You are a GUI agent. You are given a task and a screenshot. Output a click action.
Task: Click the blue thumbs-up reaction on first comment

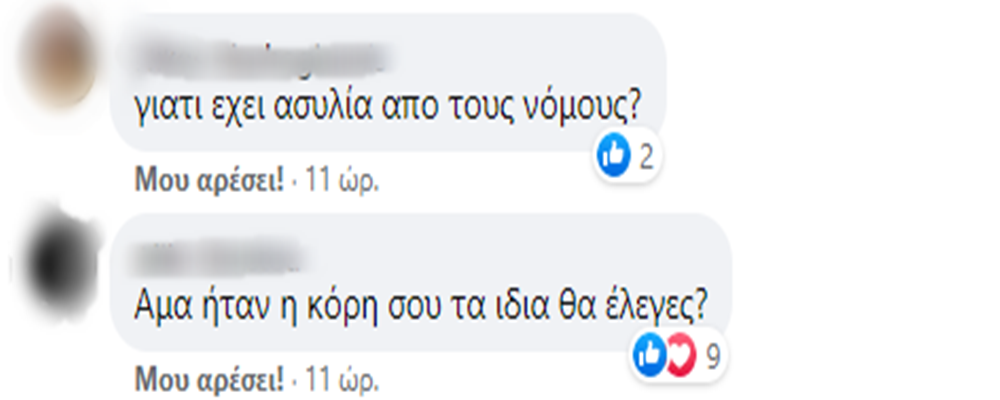(x=613, y=156)
